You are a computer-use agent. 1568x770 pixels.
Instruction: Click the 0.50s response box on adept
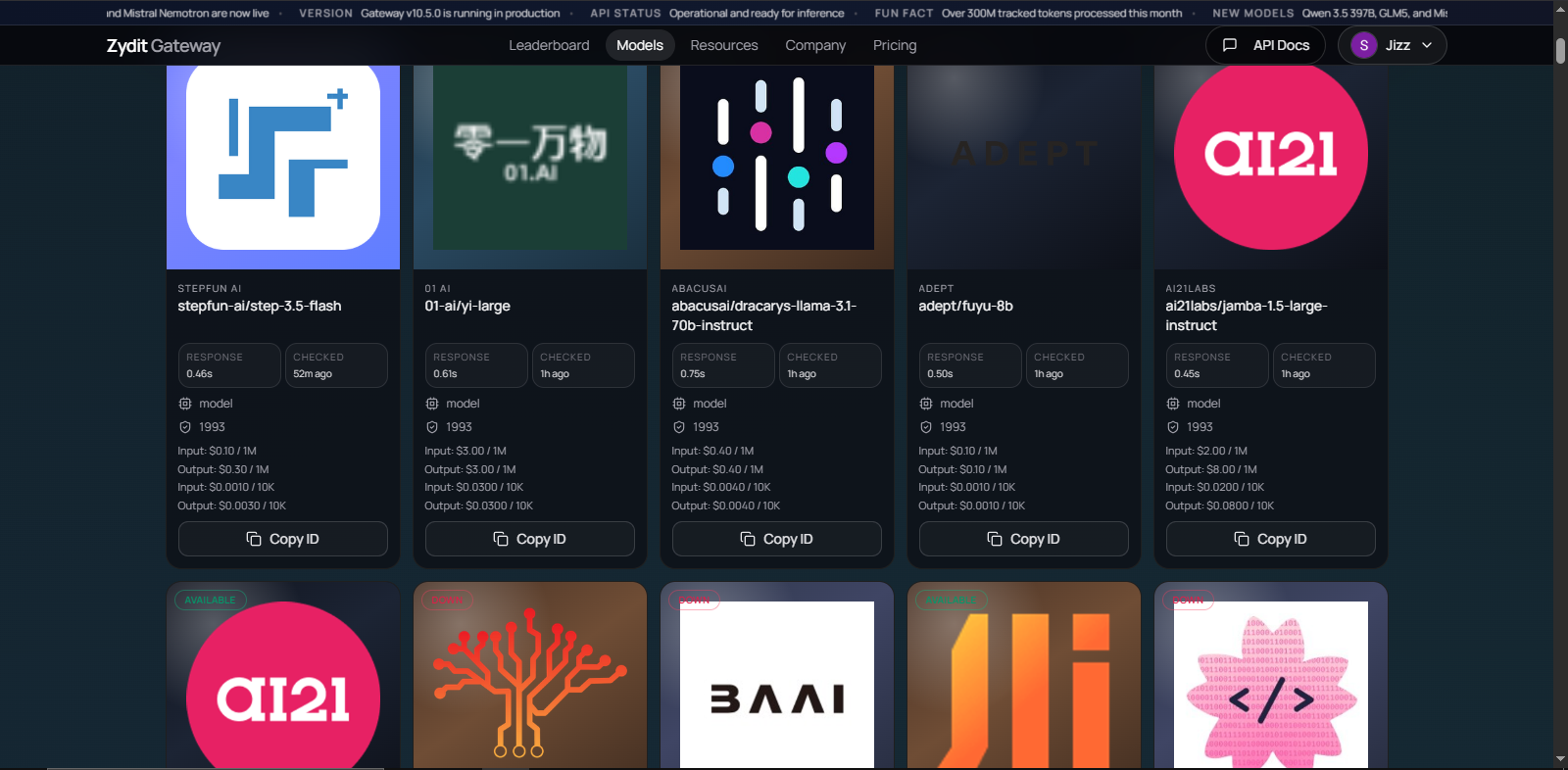click(970, 365)
